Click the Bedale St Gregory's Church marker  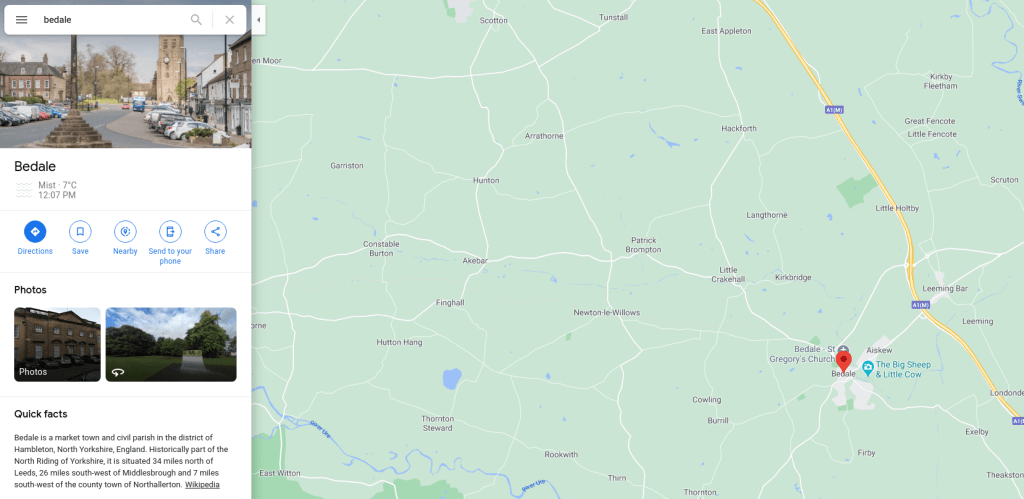point(844,349)
